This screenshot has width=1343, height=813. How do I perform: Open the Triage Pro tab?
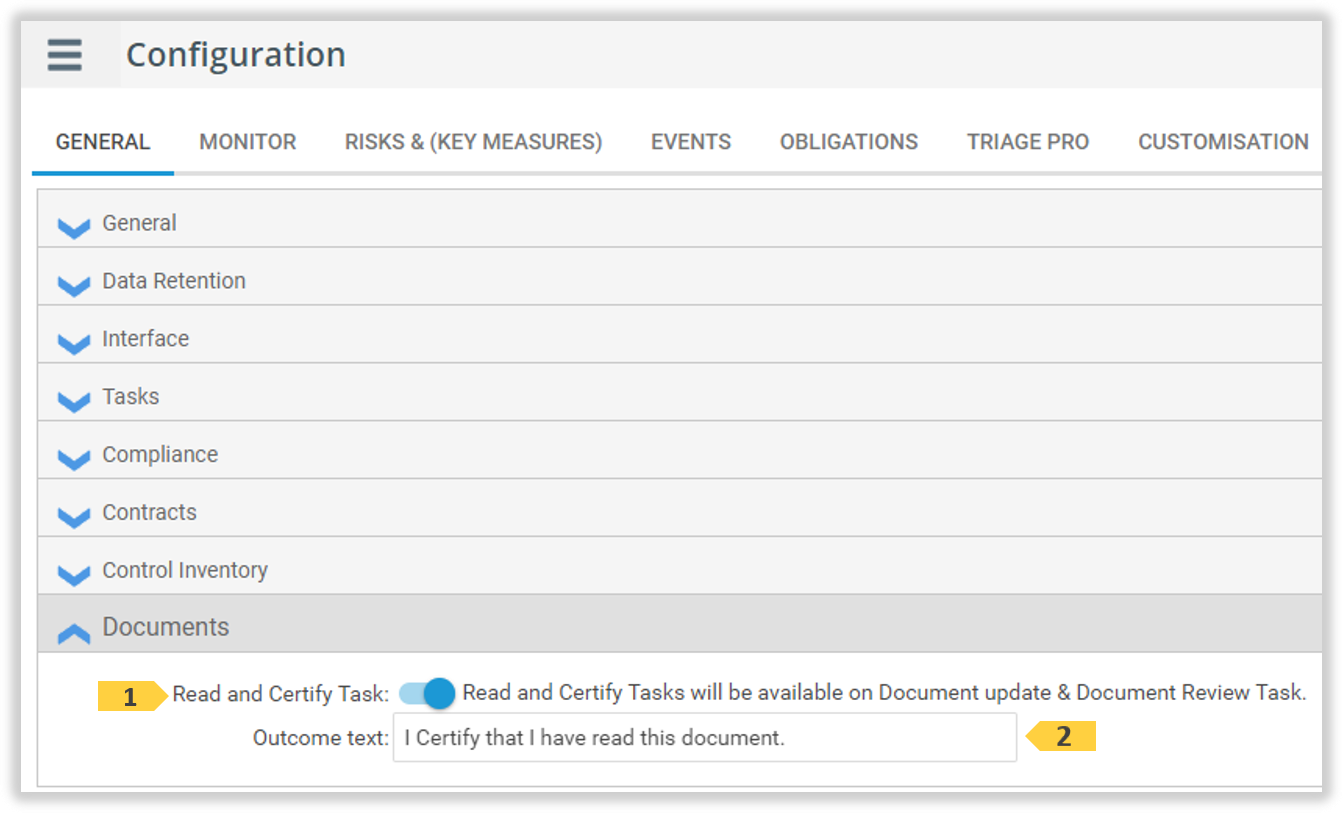[x=1027, y=142]
